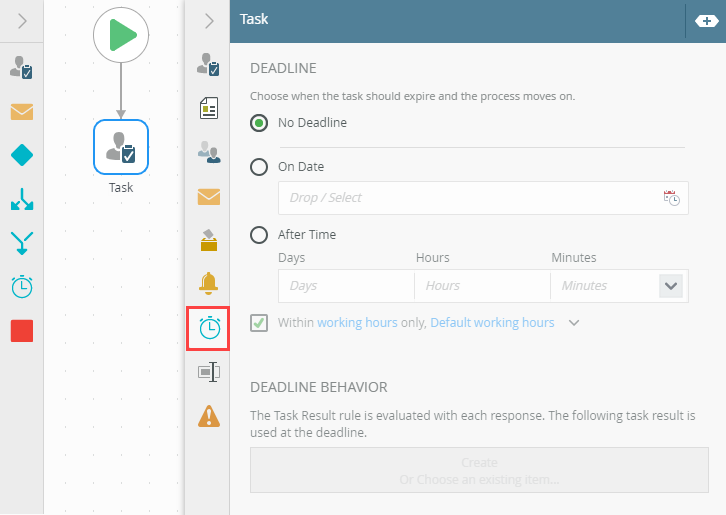This screenshot has width=726, height=515.
Task: Click the DEADLINE section heading
Action: point(283,68)
